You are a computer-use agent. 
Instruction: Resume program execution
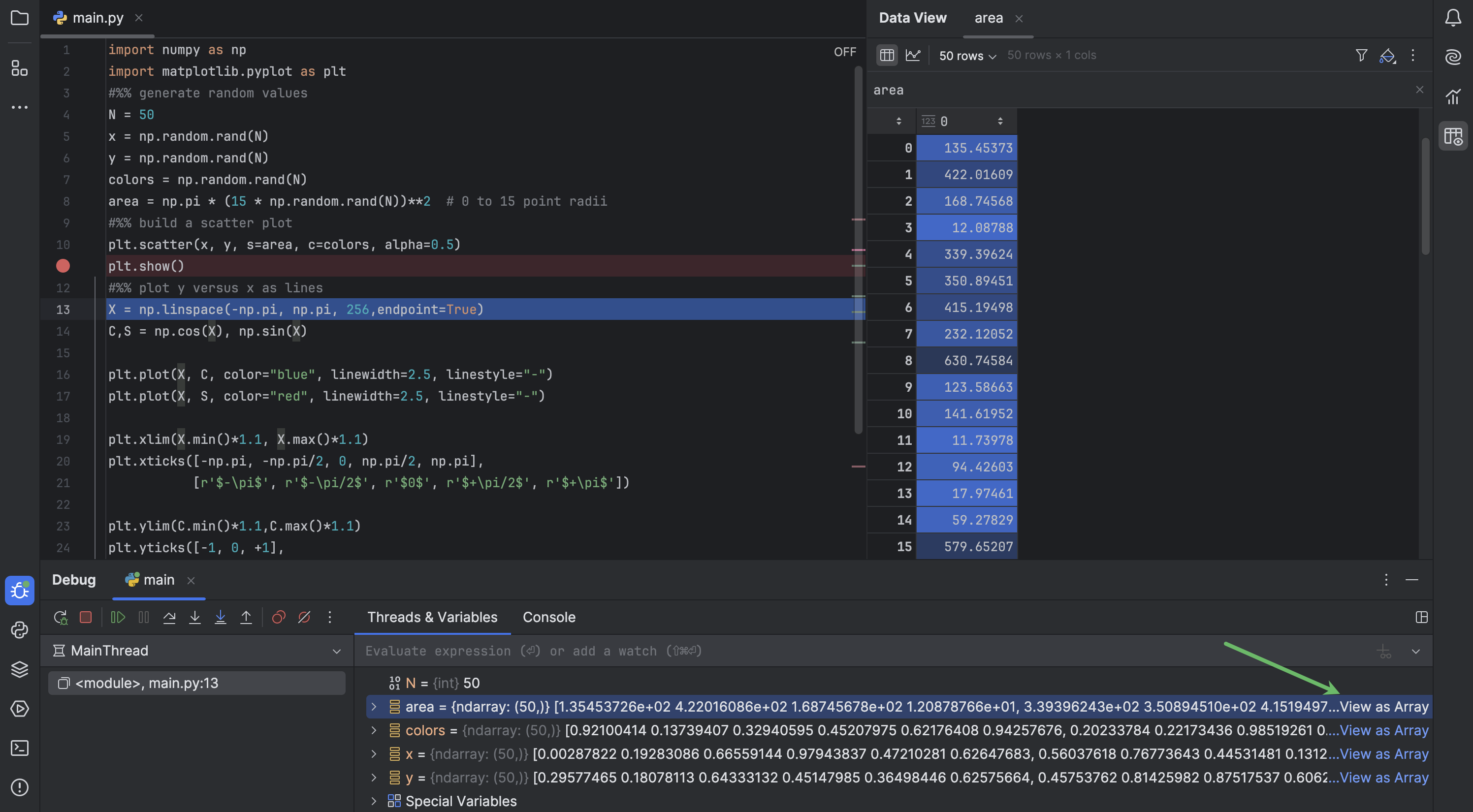pos(118,617)
